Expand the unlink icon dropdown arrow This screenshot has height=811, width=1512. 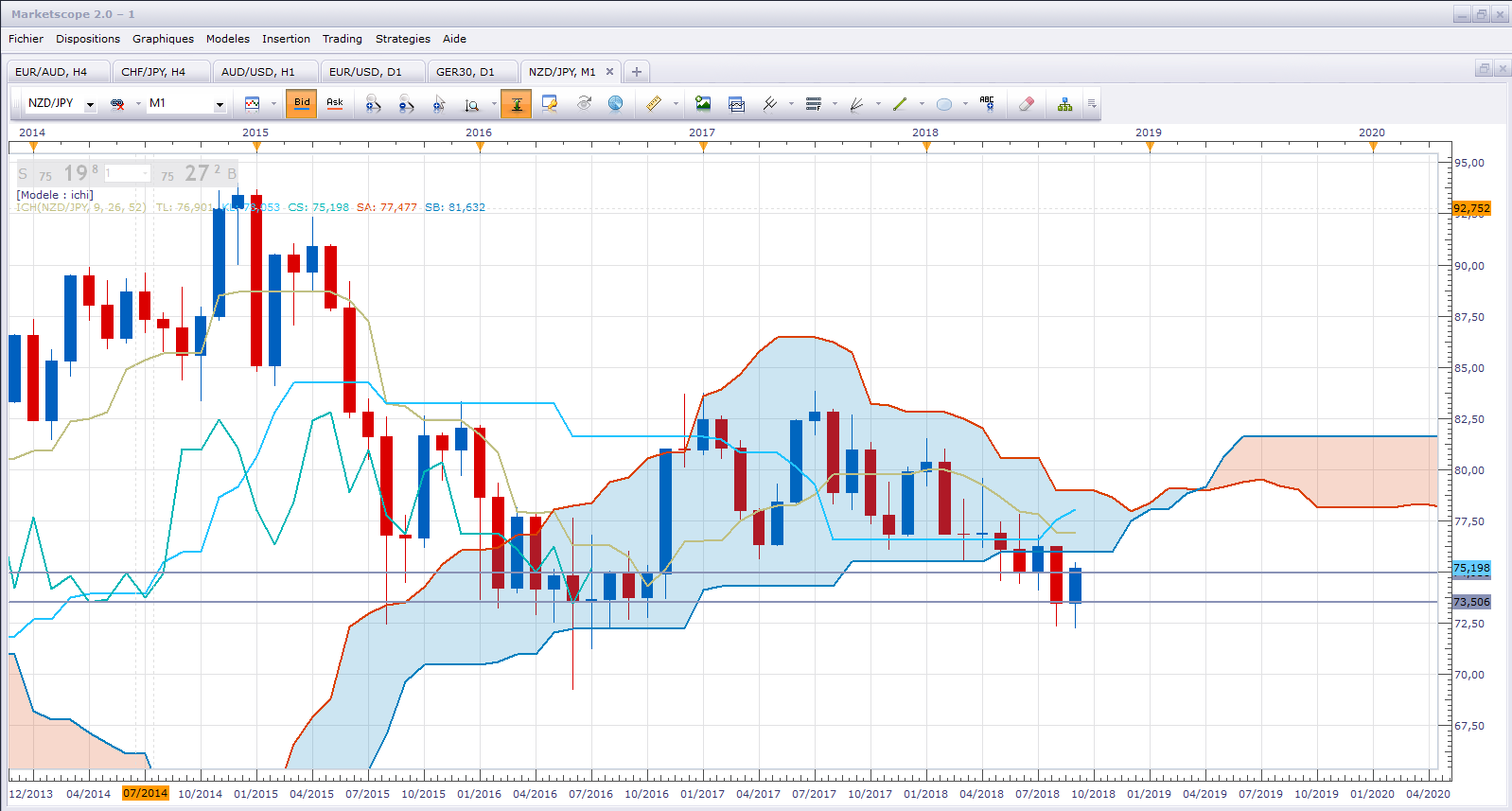point(138,104)
